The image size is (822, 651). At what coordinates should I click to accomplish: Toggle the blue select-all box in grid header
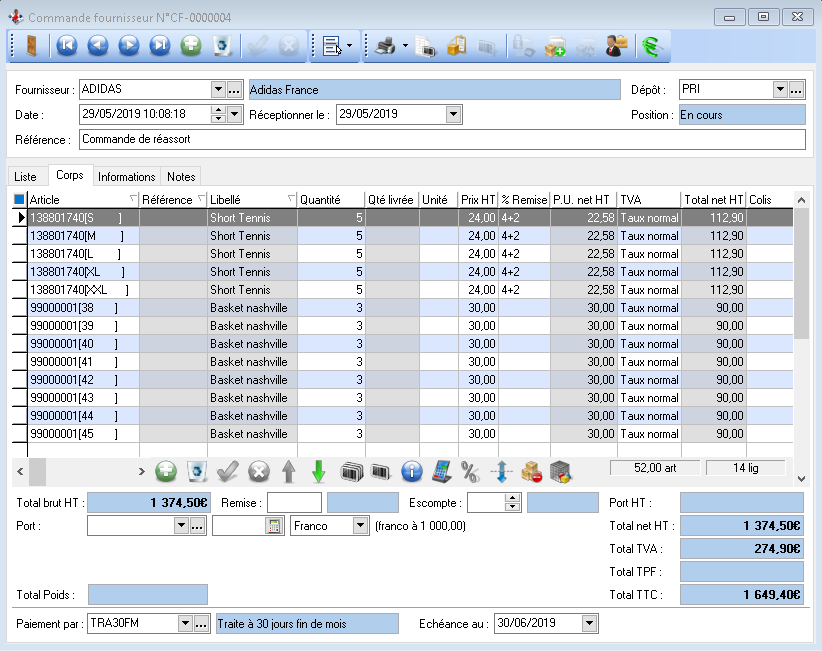tap(19, 200)
